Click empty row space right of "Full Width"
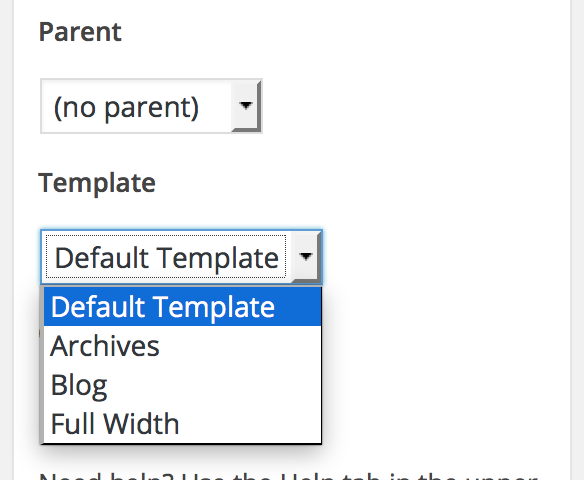This screenshot has height=480, width=584. (x=250, y=424)
